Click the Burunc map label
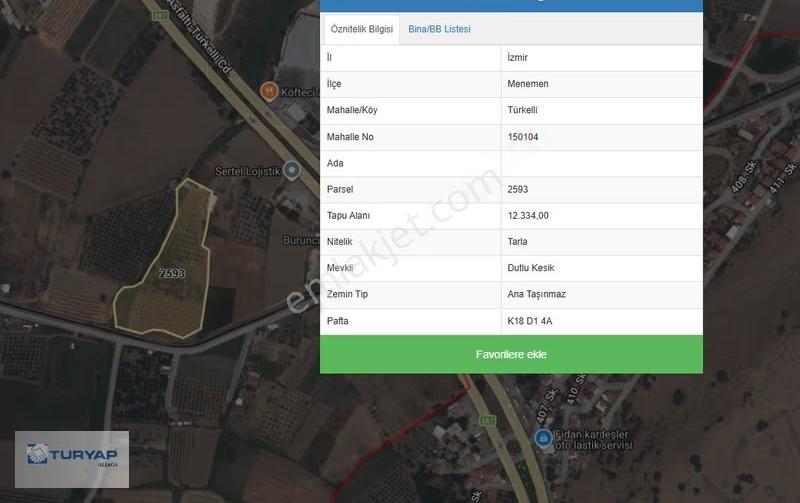The height and width of the screenshot is (503, 800). point(302,240)
